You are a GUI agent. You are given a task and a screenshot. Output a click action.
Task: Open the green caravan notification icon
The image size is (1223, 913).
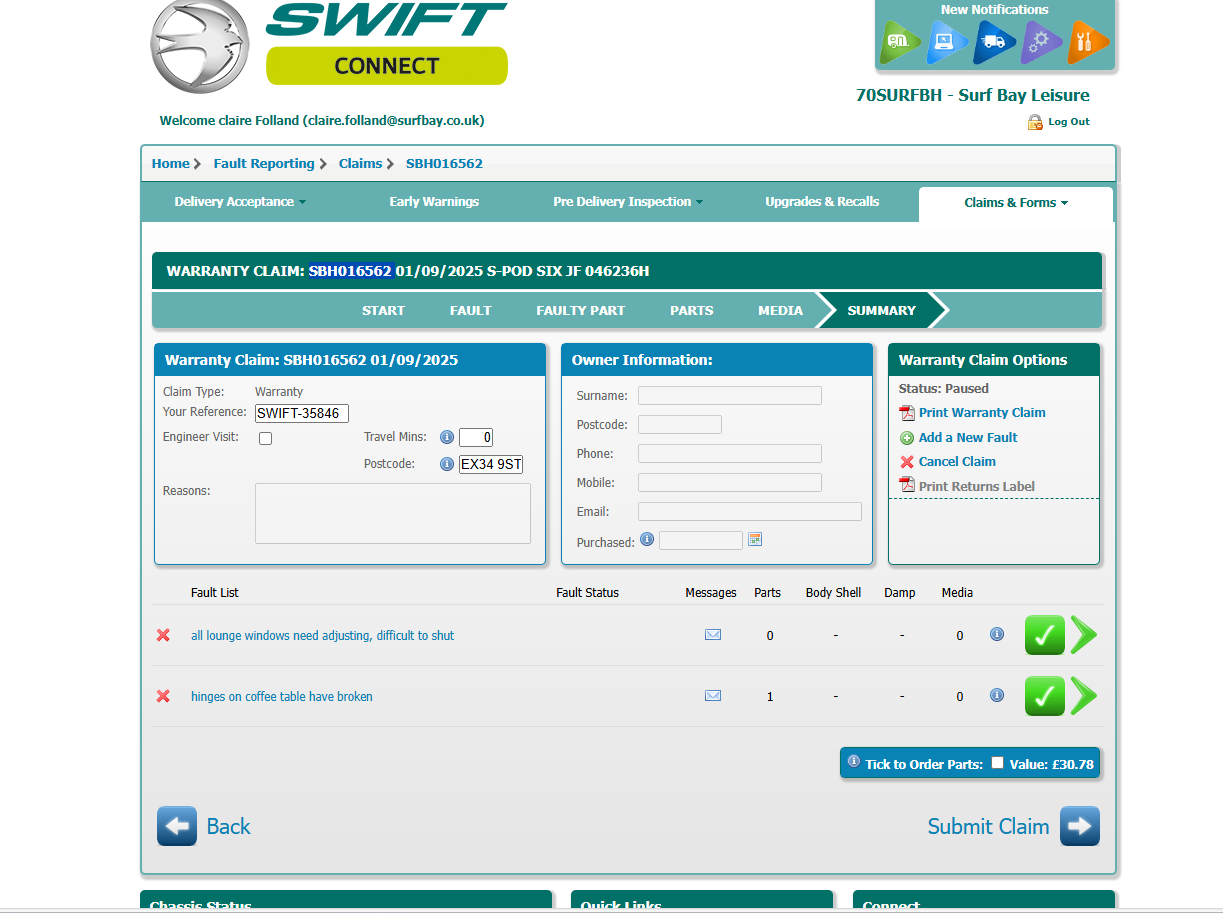[x=900, y=42]
